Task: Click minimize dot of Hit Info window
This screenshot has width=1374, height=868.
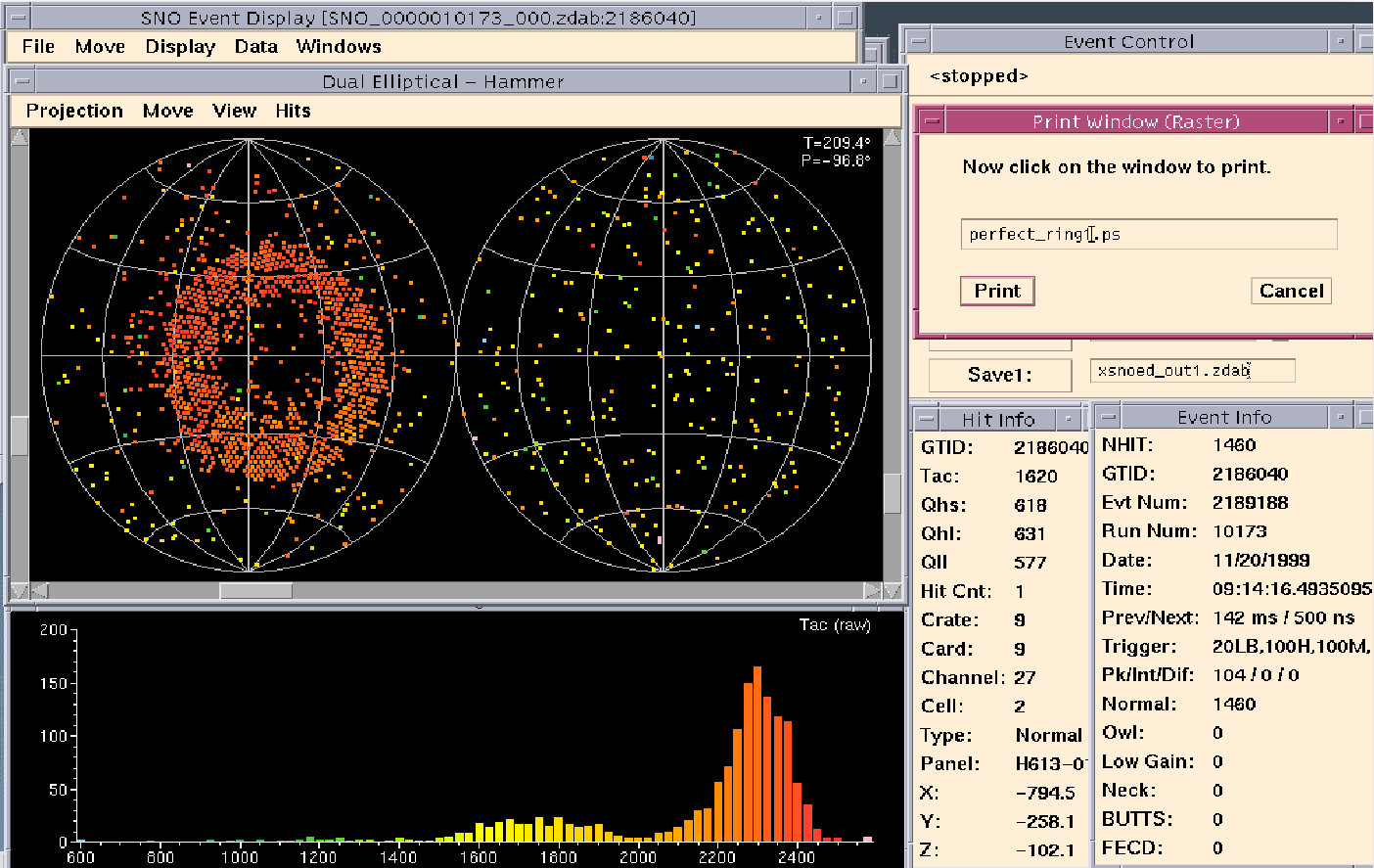Action: point(1070,420)
